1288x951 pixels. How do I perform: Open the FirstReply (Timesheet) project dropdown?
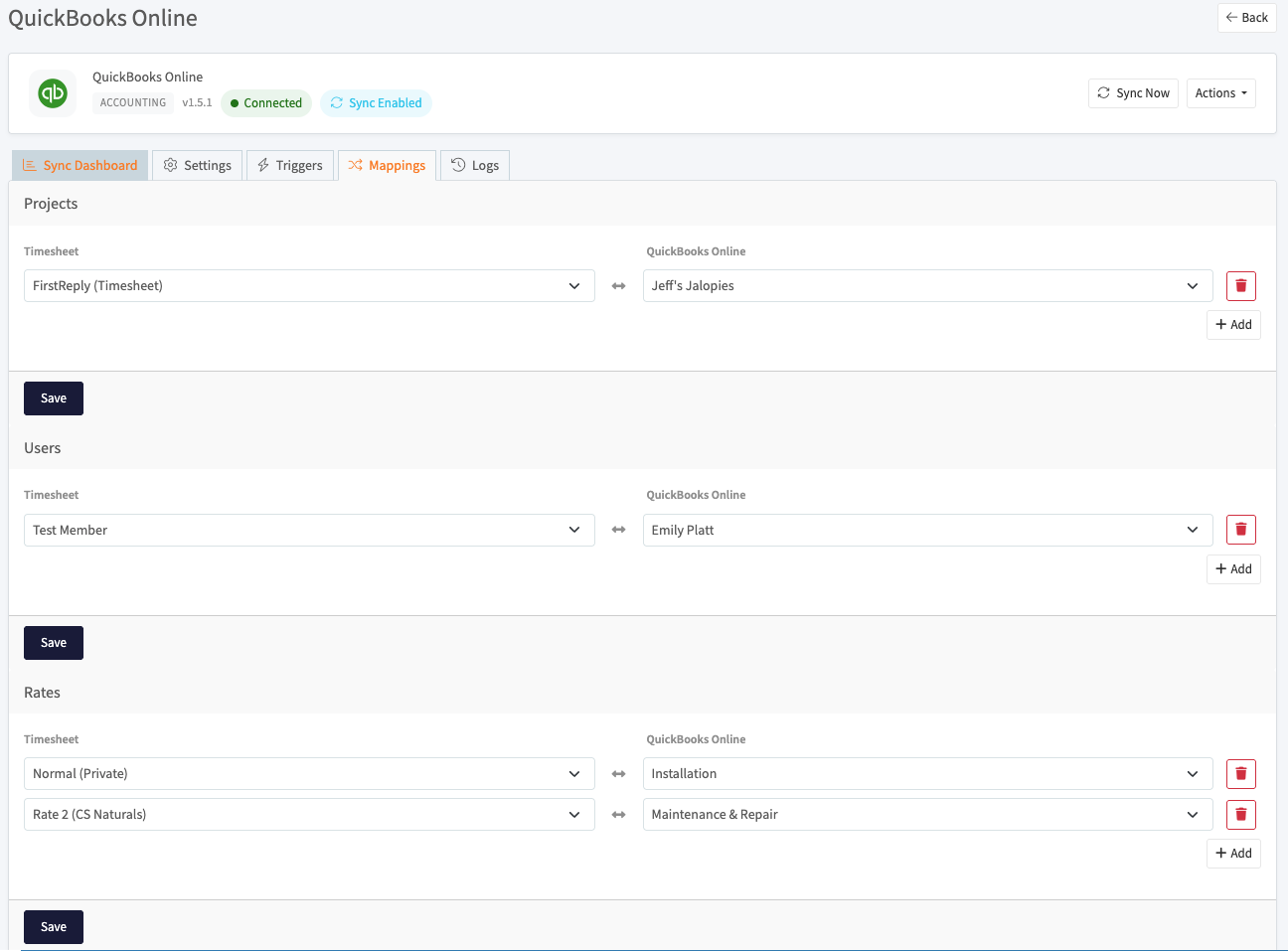coord(309,286)
